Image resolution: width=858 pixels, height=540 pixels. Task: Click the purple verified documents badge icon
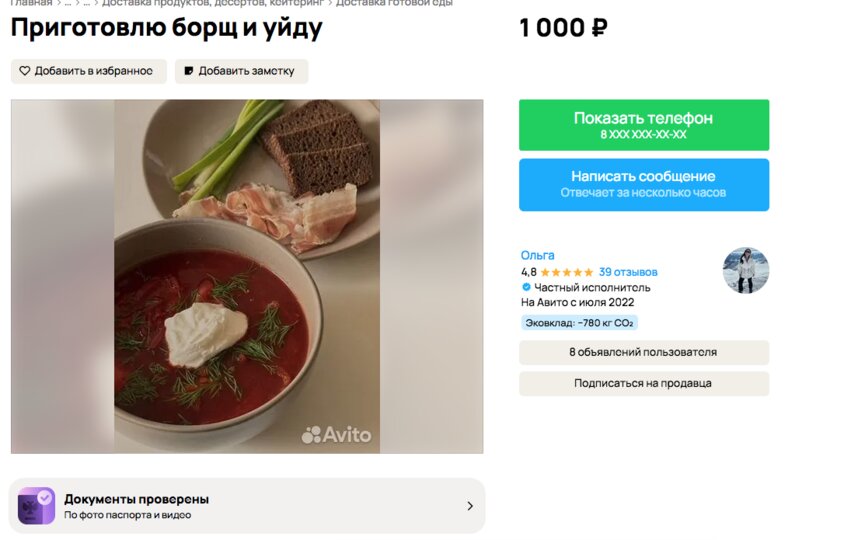pyautogui.click(x=37, y=506)
